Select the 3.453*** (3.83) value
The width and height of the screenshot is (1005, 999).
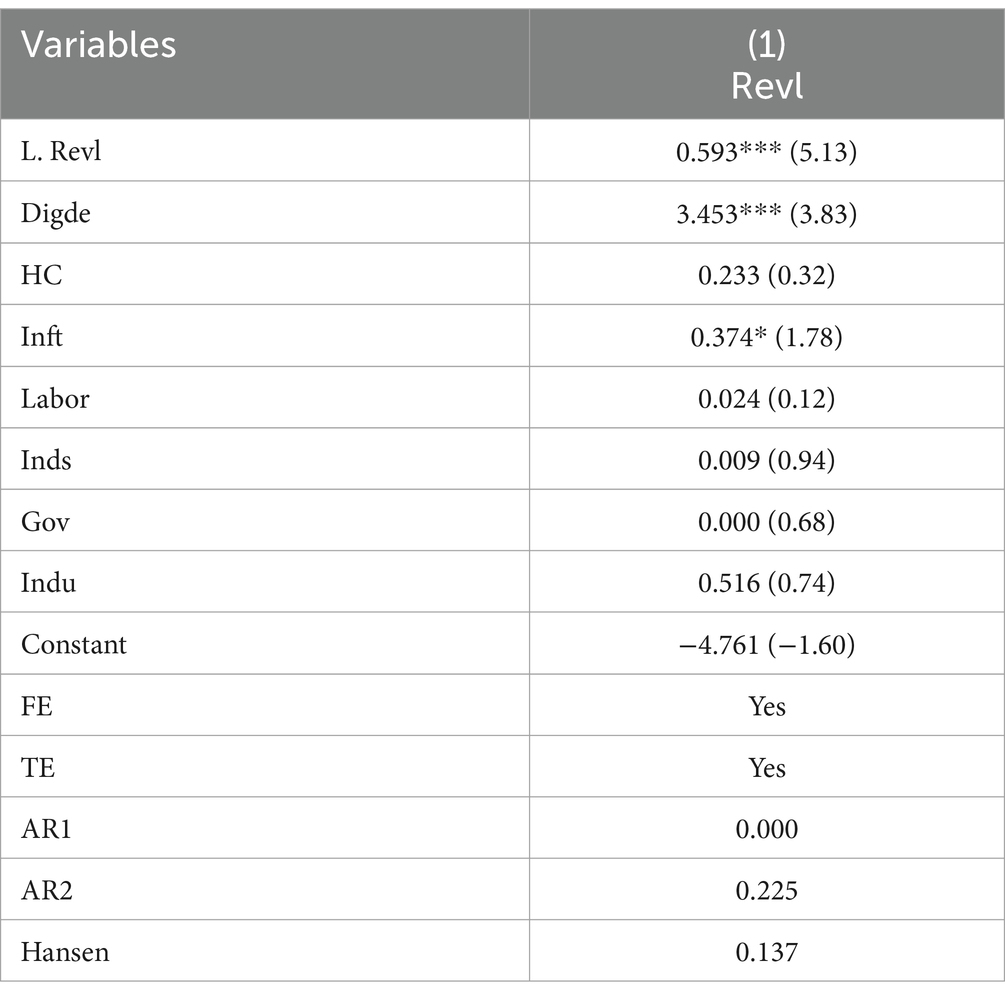point(767,213)
